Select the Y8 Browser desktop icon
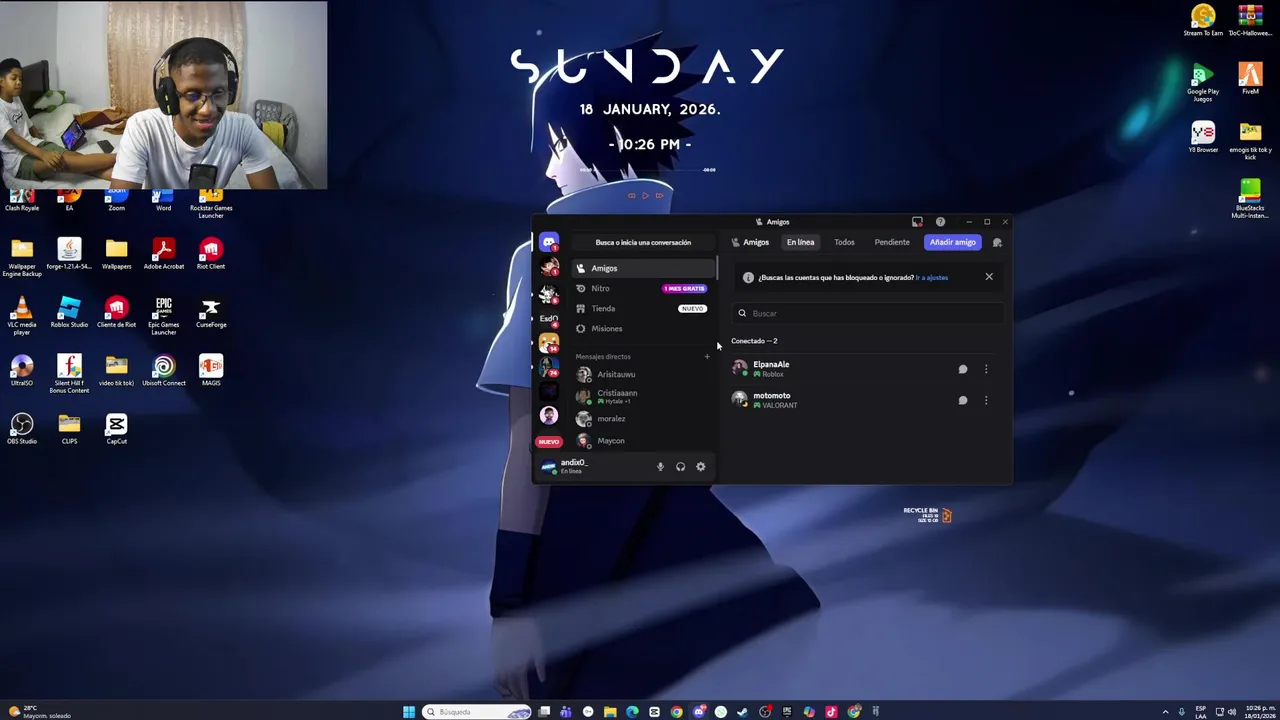 [x=1203, y=137]
